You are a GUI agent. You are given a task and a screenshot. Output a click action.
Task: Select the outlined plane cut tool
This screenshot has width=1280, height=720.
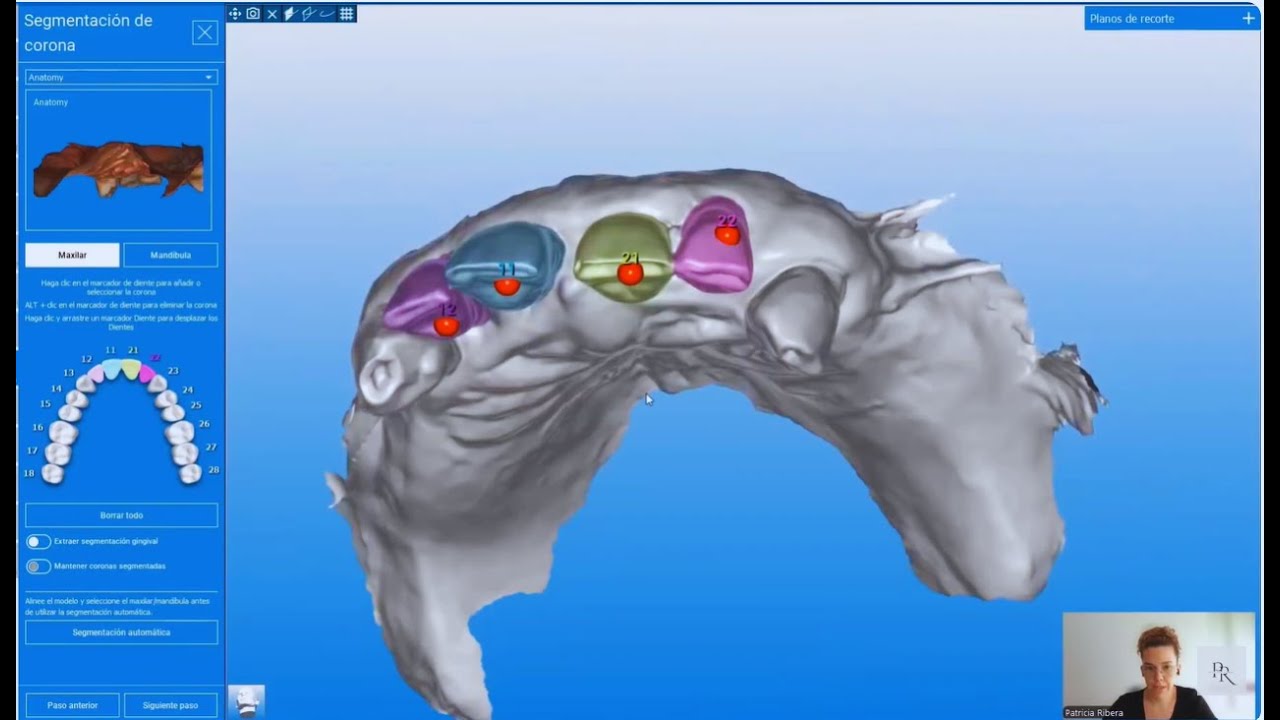tap(308, 14)
